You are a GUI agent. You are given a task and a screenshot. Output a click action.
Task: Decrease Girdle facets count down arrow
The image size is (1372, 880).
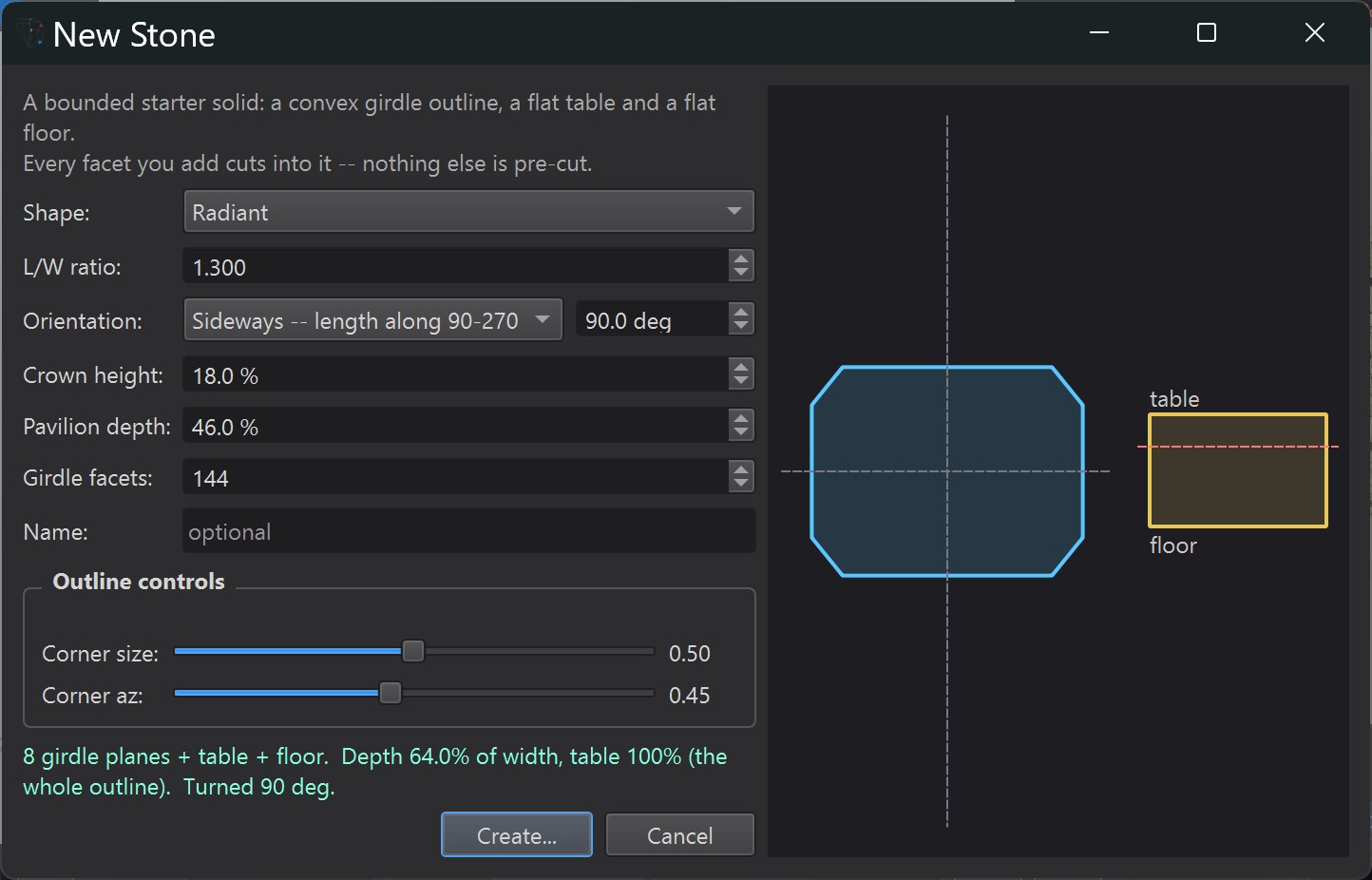[741, 486]
